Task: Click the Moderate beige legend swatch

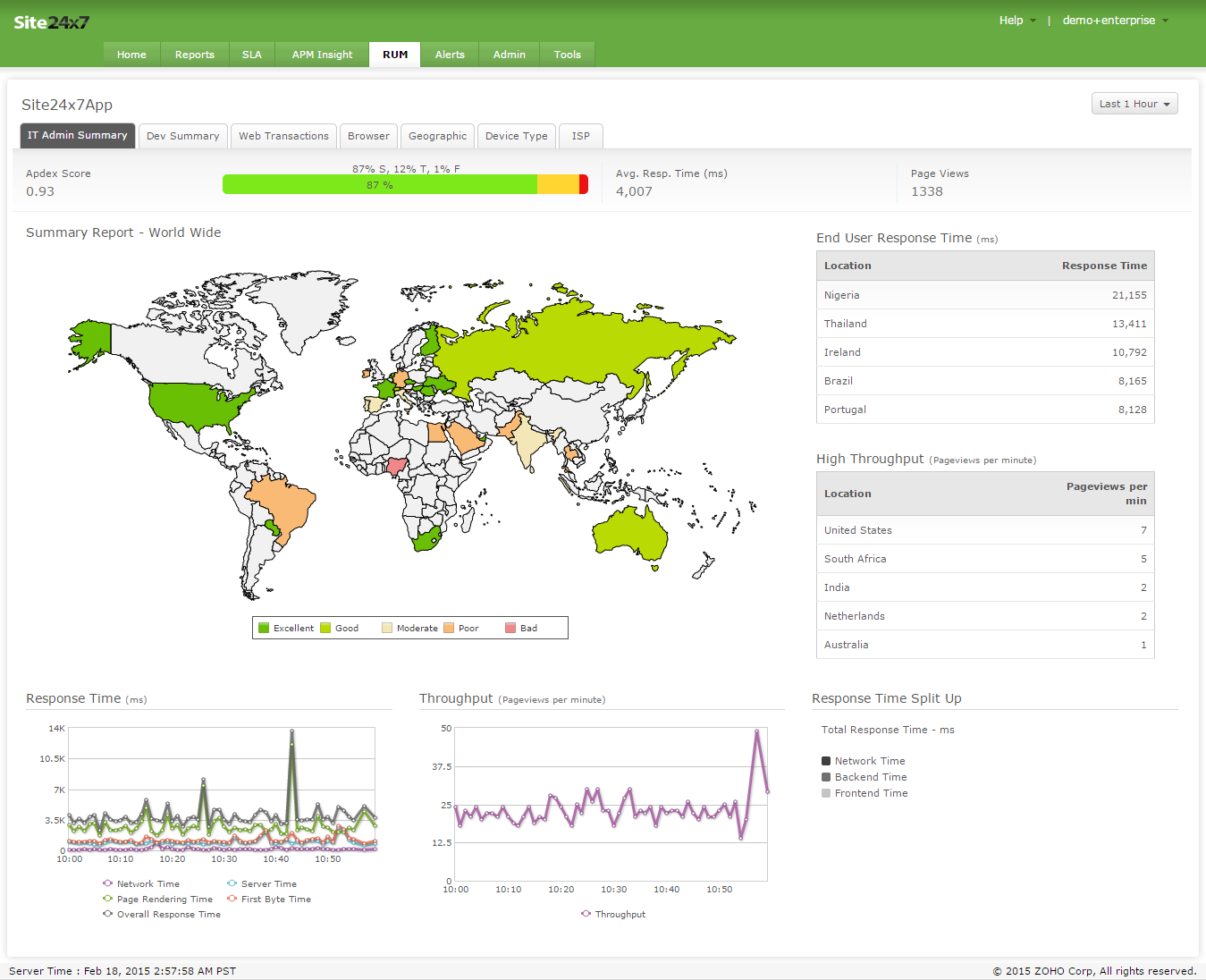Action: tap(387, 628)
